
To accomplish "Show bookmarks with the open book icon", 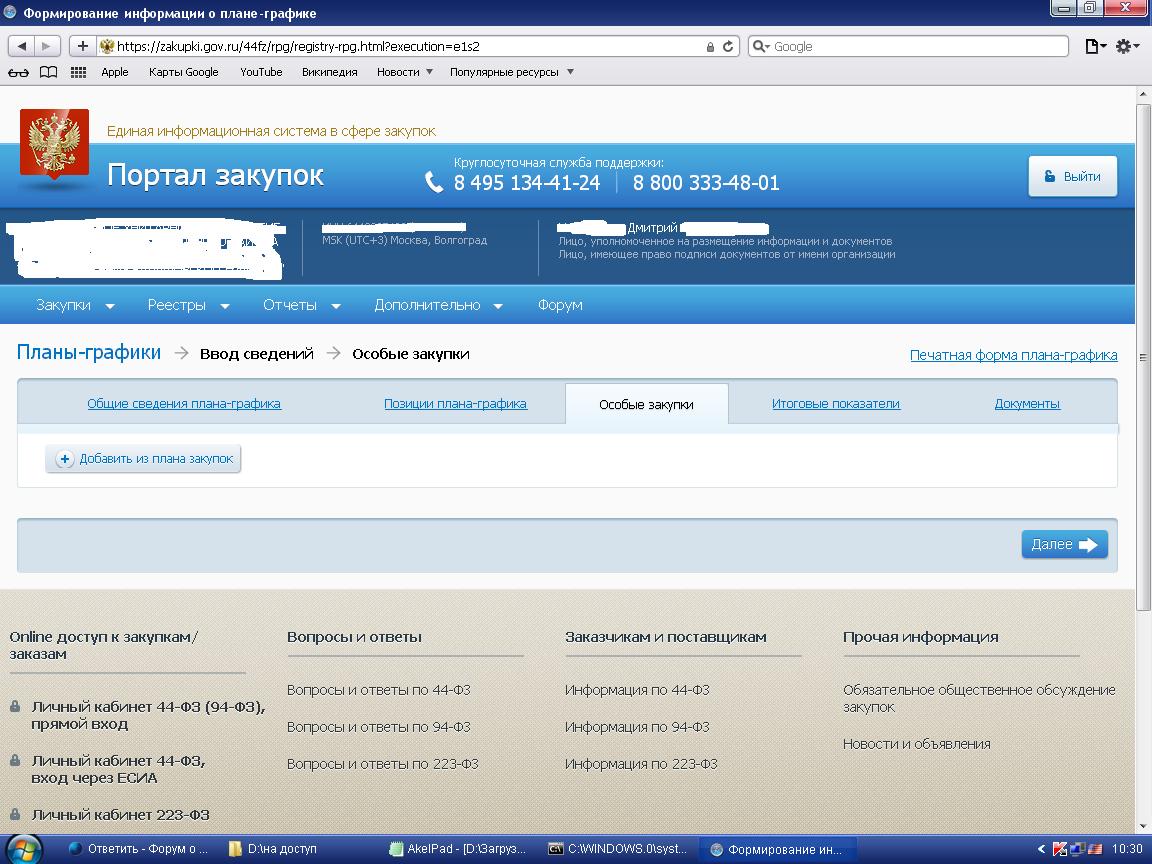I will 48,72.
